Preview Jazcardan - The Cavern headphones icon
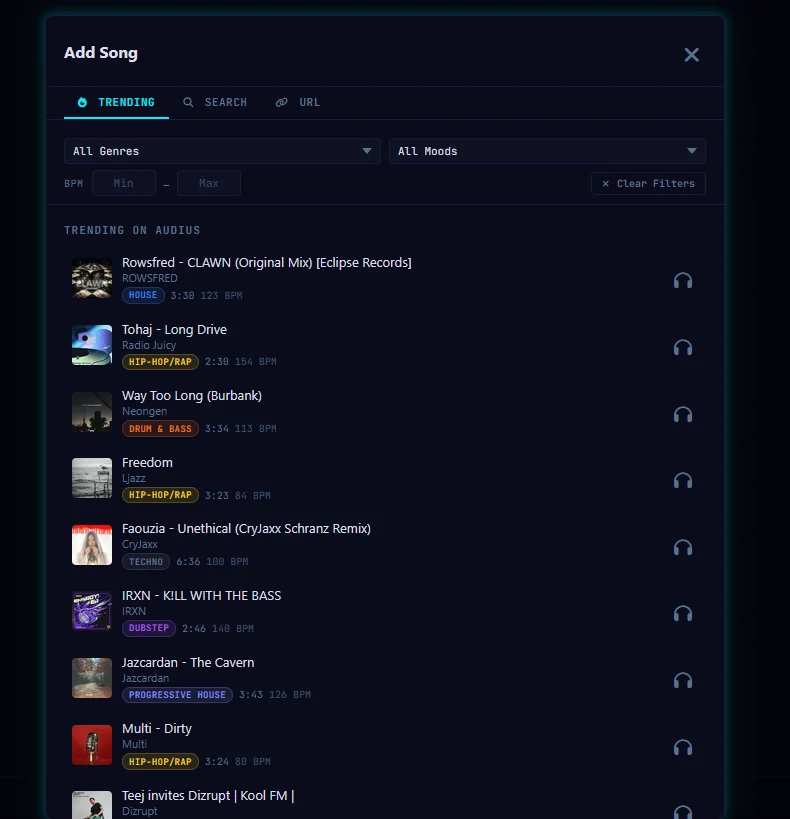 tap(682, 681)
